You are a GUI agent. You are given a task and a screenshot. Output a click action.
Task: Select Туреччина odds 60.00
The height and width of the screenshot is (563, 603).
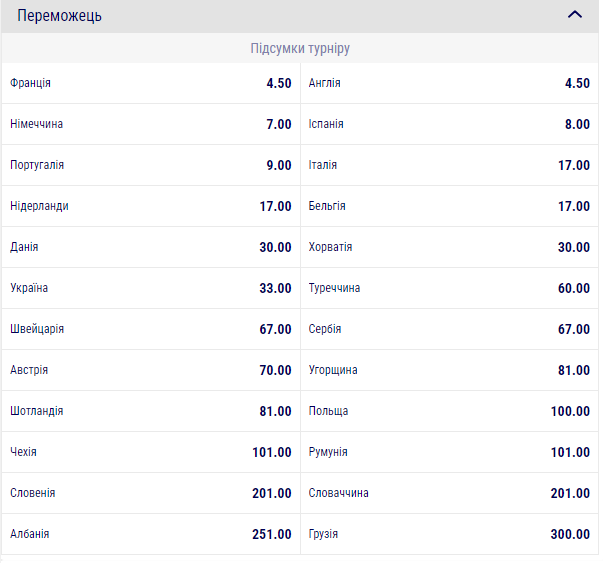tap(449, 288)
